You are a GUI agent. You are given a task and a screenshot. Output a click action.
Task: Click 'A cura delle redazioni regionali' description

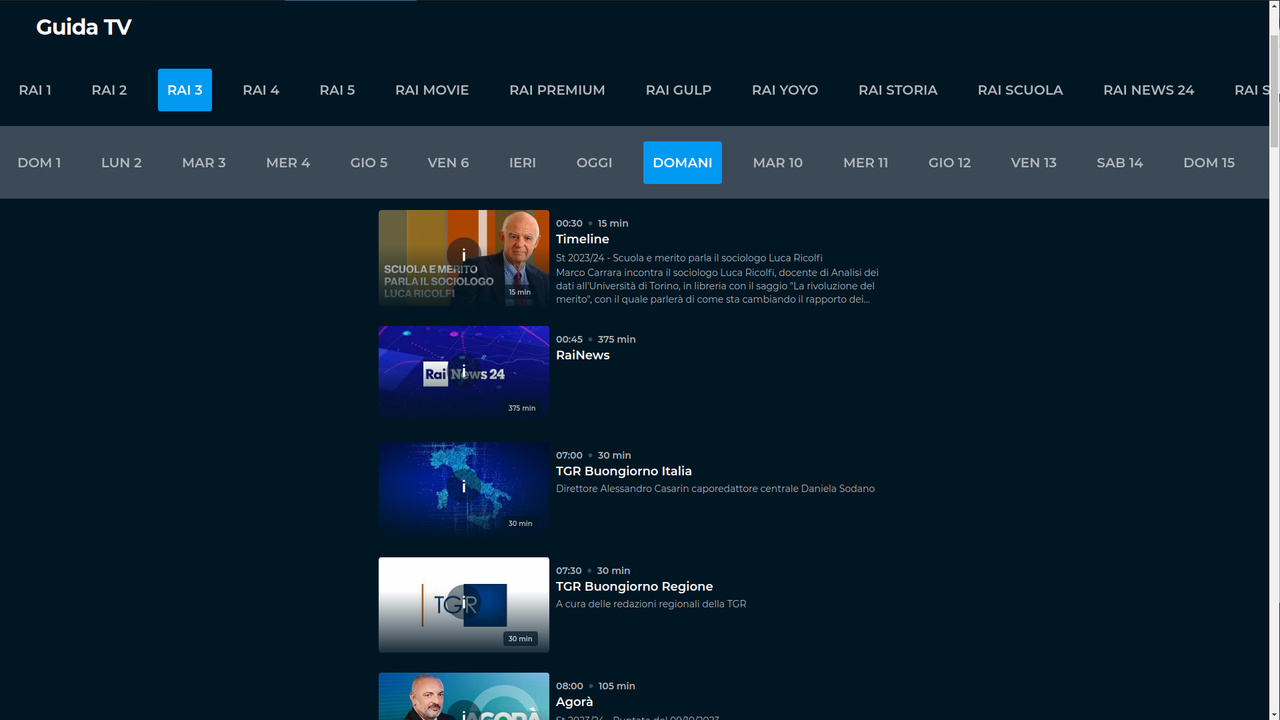(651, 604)
